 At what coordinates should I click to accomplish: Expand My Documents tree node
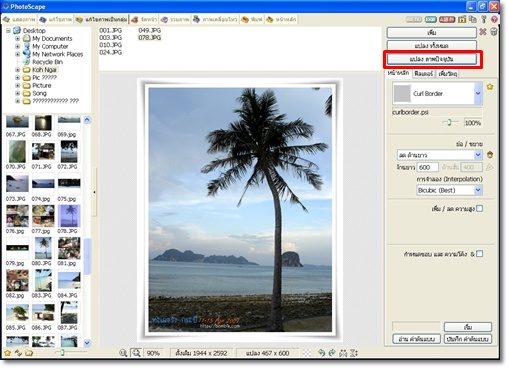18,39
